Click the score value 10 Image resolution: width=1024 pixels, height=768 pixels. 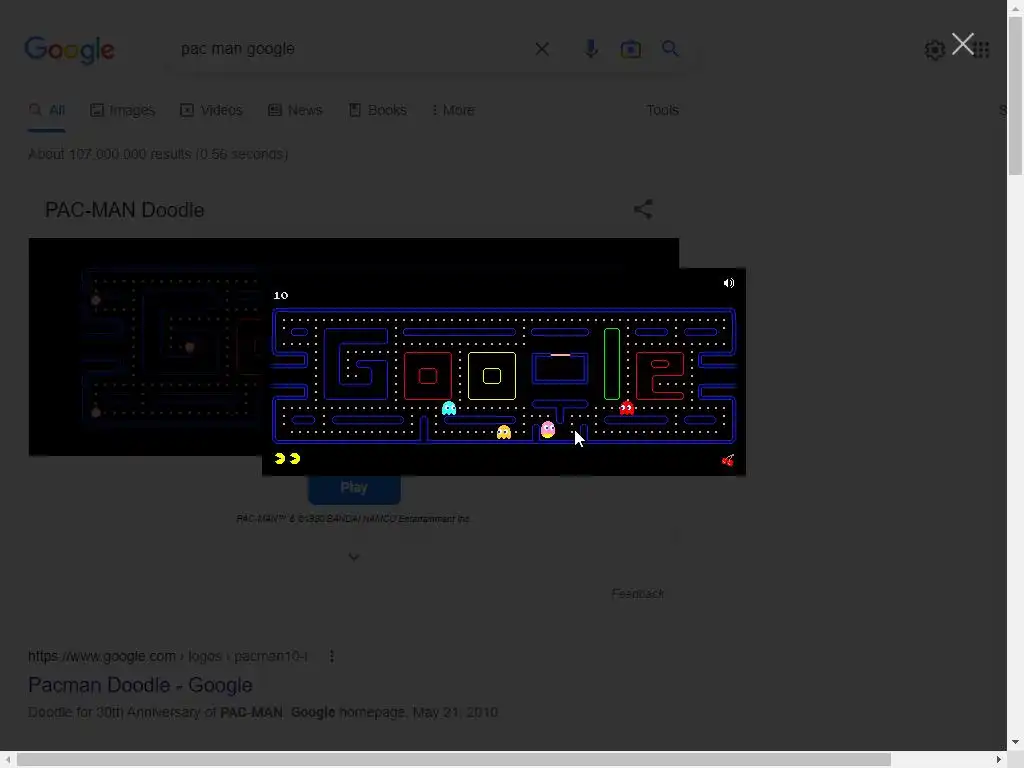[x=281, y=295]
